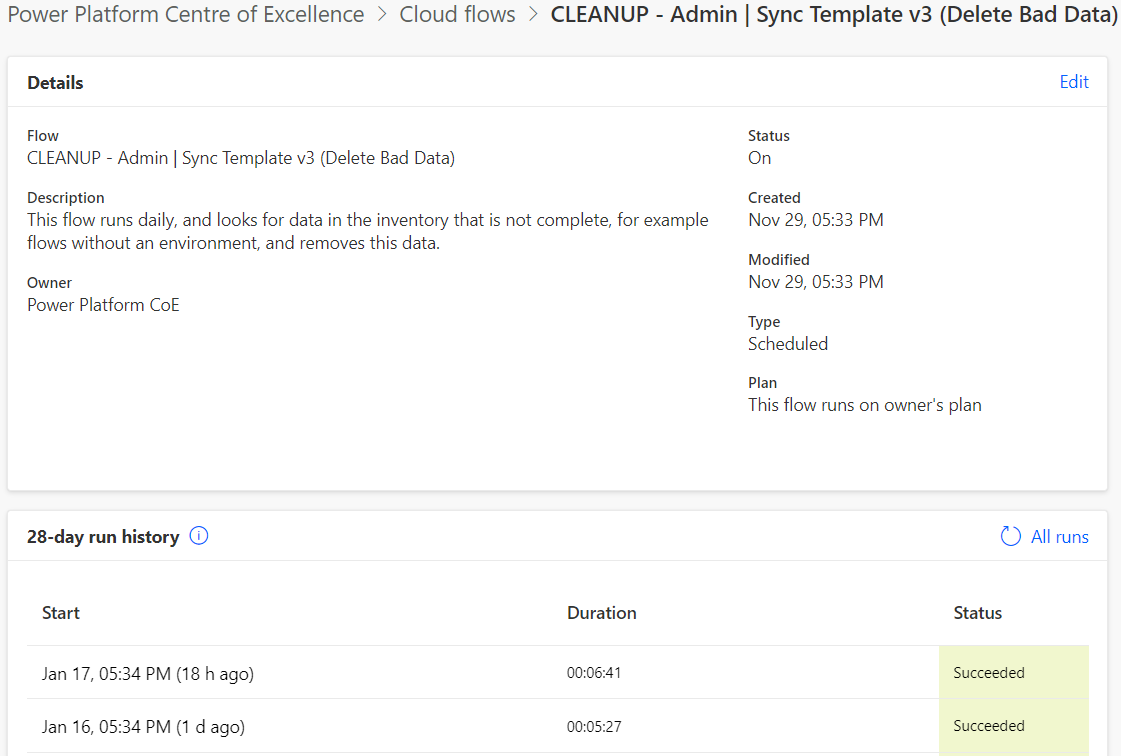Viewport: 1121px width, 756px height.
Task: Click the chevron after Cloud flows breadcrumb
Action: click(533, 15)
